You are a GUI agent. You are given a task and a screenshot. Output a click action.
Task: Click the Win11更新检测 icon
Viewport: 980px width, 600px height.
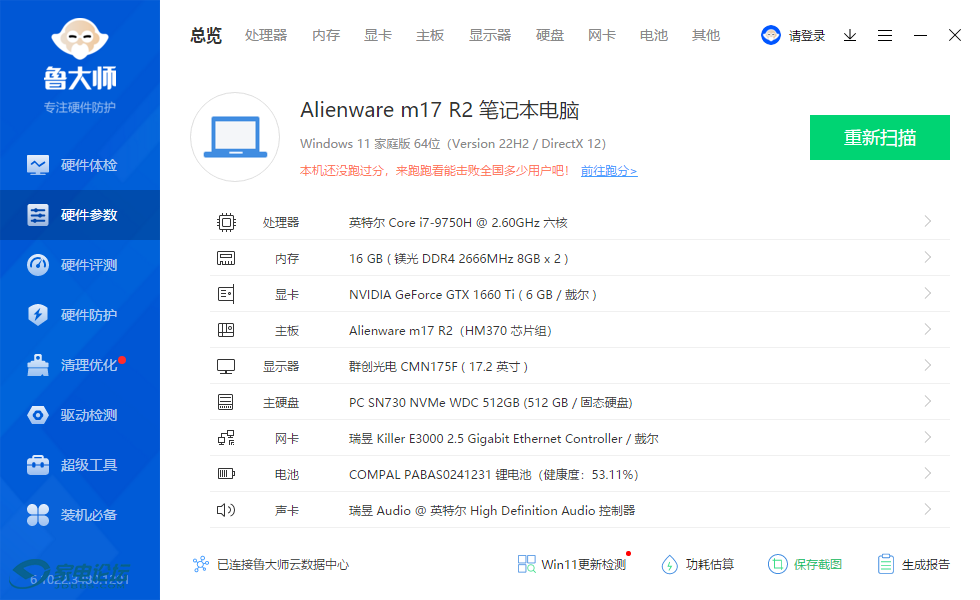coord(526,564)
